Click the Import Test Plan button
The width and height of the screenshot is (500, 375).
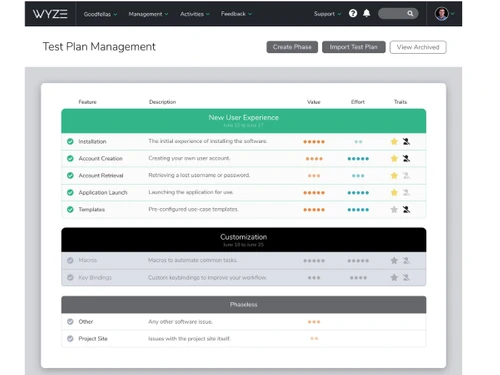coord(354,47)
